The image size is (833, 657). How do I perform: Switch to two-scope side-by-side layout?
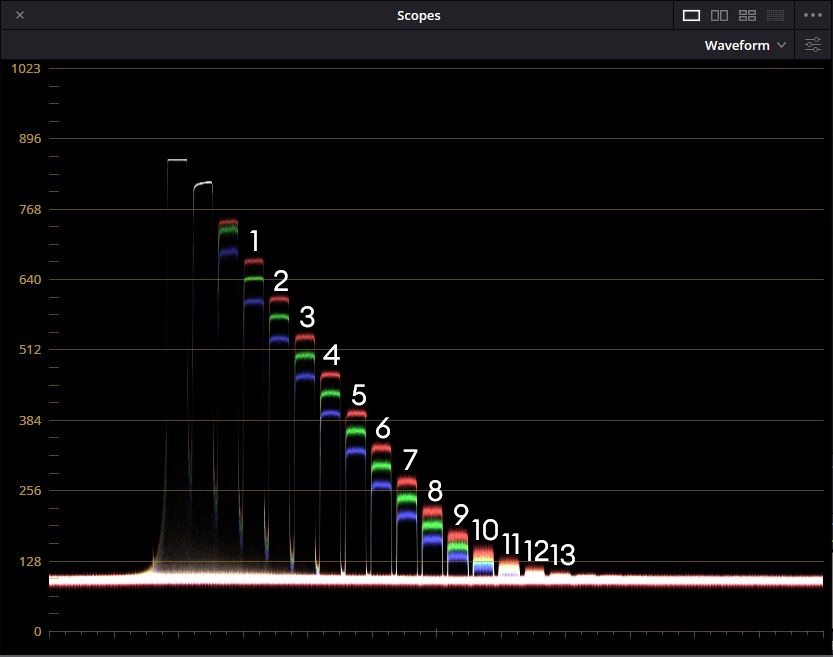pos(719,15)
